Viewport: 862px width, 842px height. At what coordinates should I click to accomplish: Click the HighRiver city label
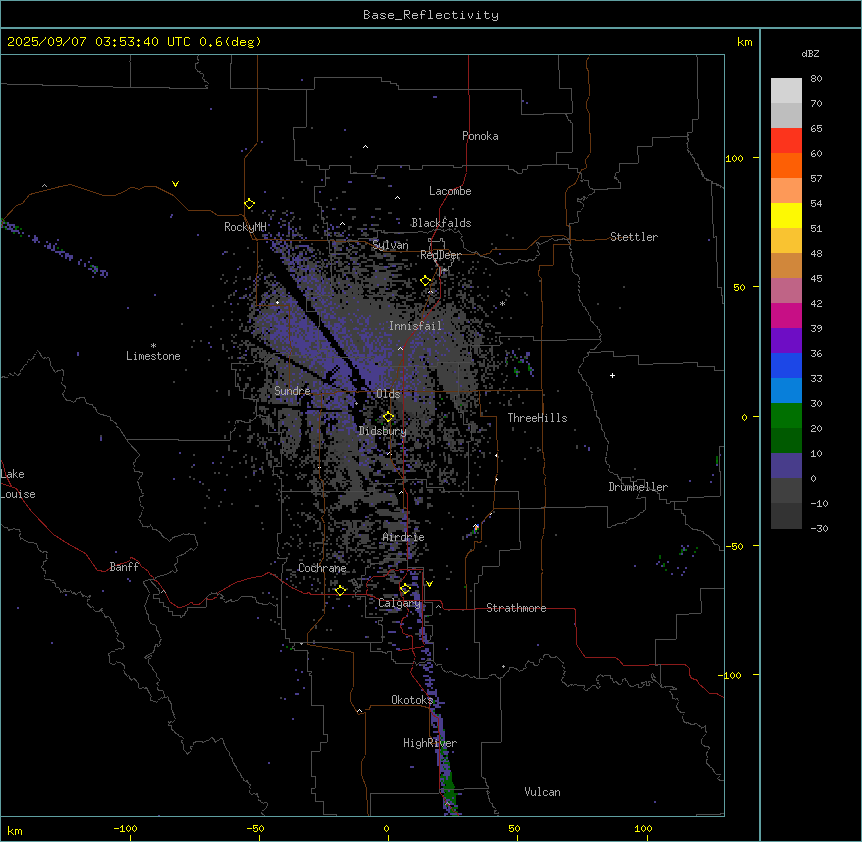click(x=430, y=743)
